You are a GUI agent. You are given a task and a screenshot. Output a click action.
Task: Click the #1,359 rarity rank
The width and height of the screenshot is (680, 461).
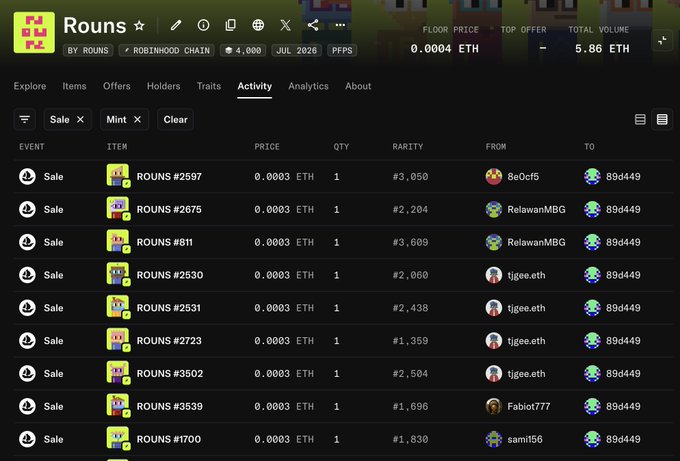click(x=410, y=340)
